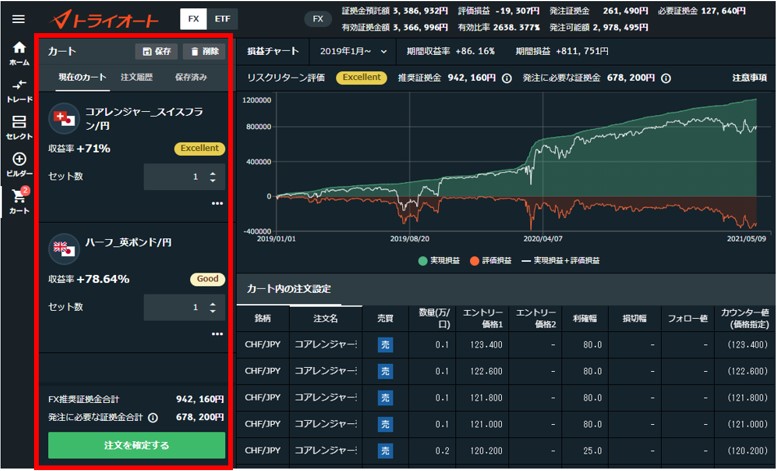Click 売 icon in 121.000 order row
This screenshot has width=777, height=471.
pyautogui.click(x=385, y=424)
